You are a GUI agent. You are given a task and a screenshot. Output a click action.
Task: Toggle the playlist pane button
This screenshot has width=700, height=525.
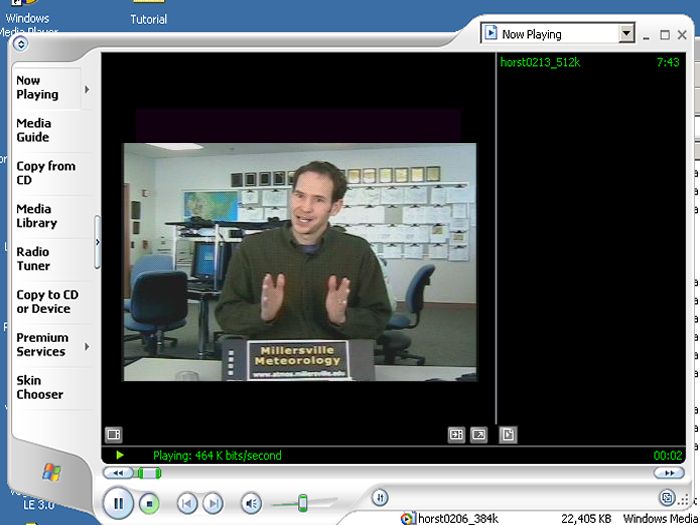508,434
